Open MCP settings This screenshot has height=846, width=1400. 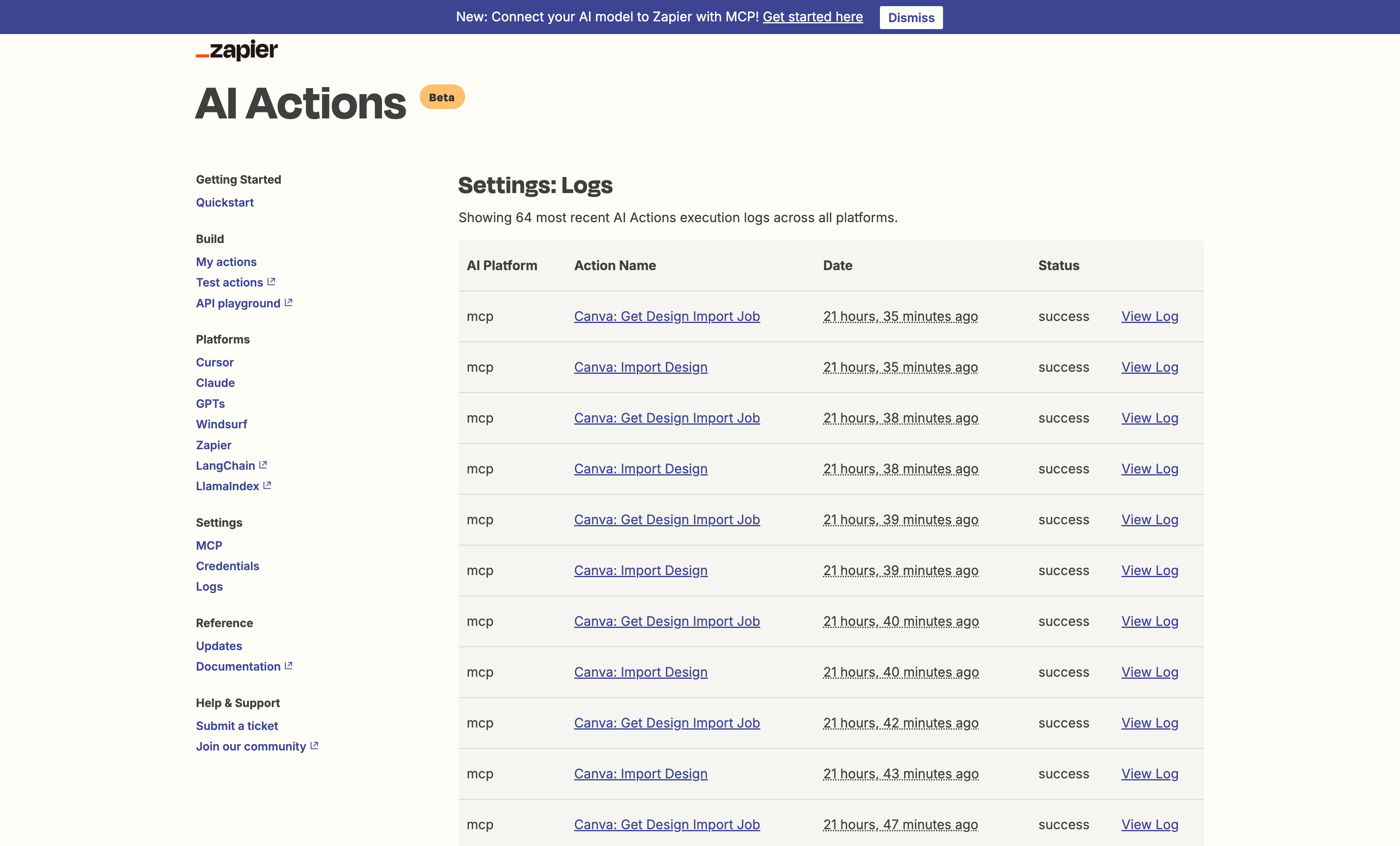(x=209, y=546)
